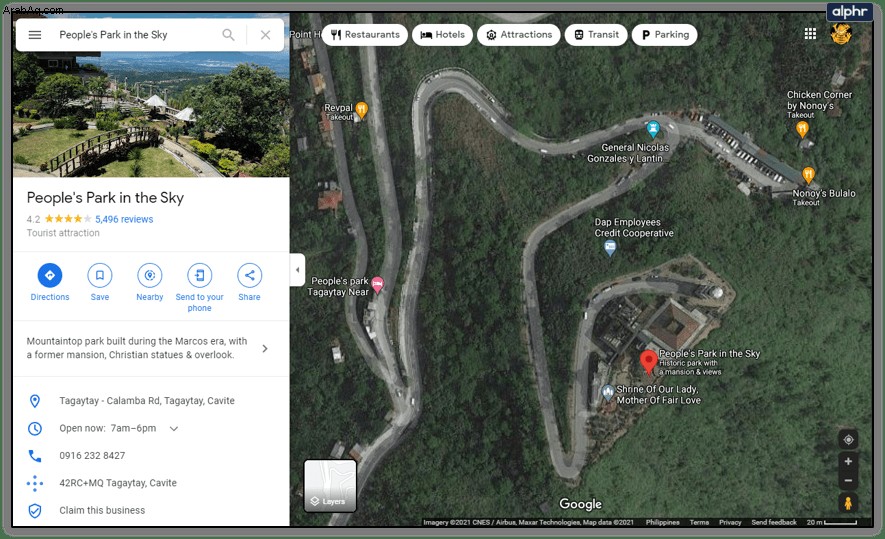Clear the search with X icon

tap(265, 35)
